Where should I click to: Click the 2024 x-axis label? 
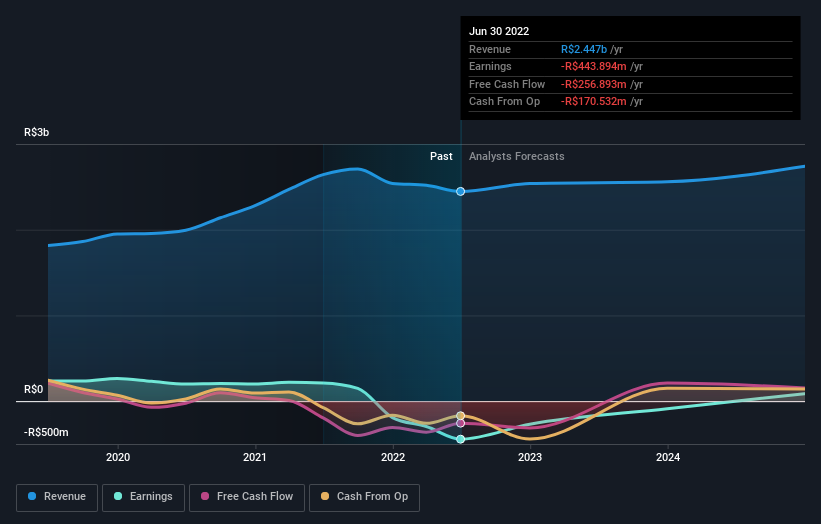point(668,458)
